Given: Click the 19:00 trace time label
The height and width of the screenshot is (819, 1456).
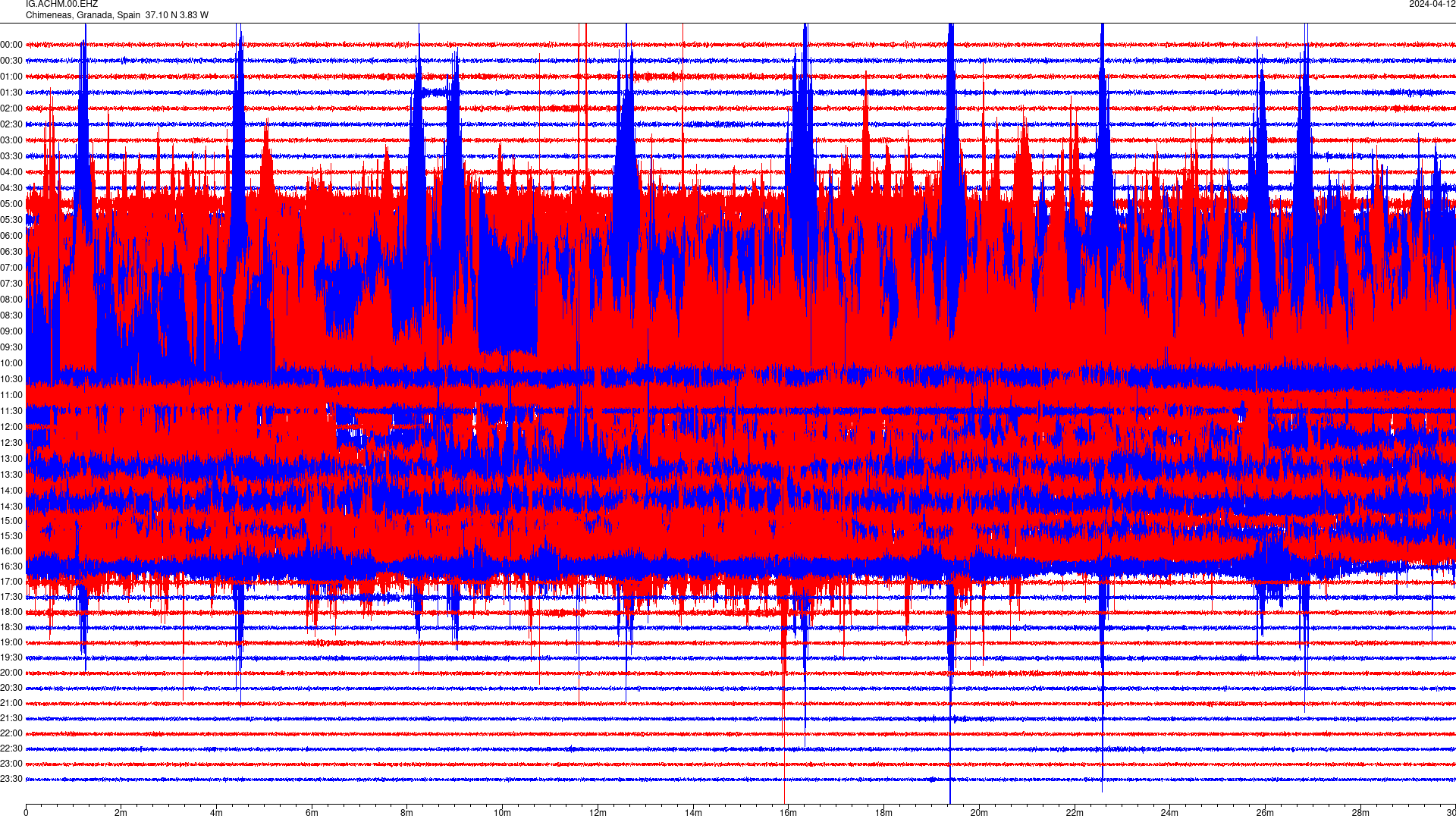Looking at the screenshot, I should (11, 642).
